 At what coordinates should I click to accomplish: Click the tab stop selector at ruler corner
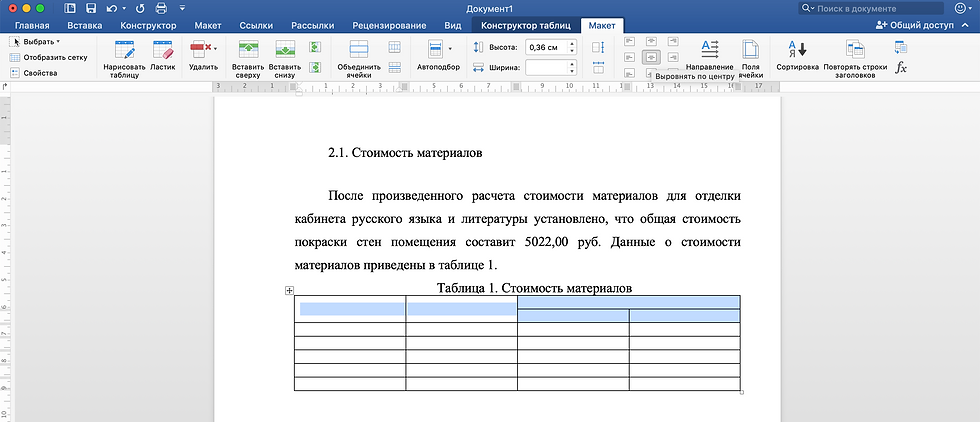(5, 86)
